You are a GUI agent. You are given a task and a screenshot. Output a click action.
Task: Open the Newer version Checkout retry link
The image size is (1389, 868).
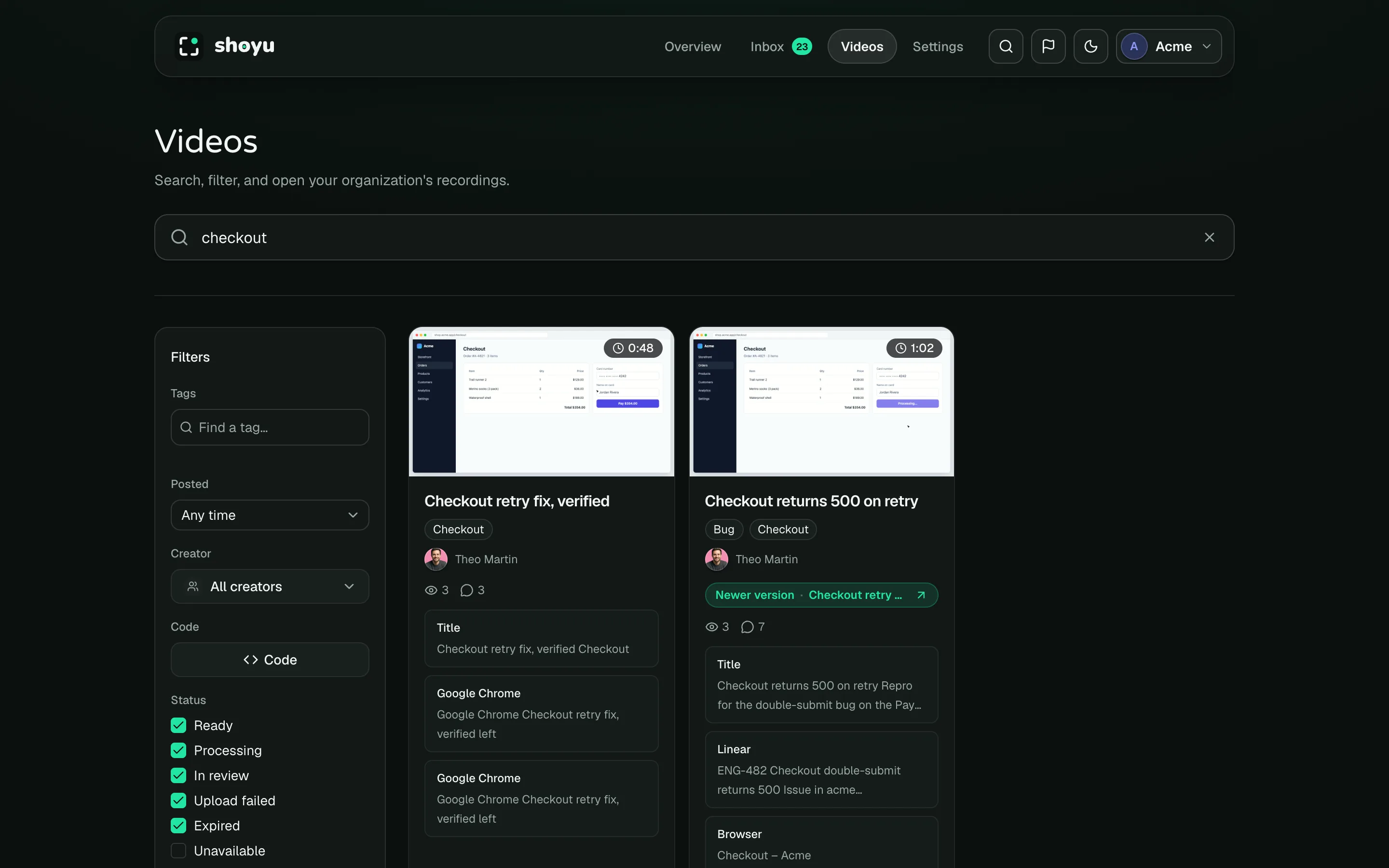(x=821, y=595)
